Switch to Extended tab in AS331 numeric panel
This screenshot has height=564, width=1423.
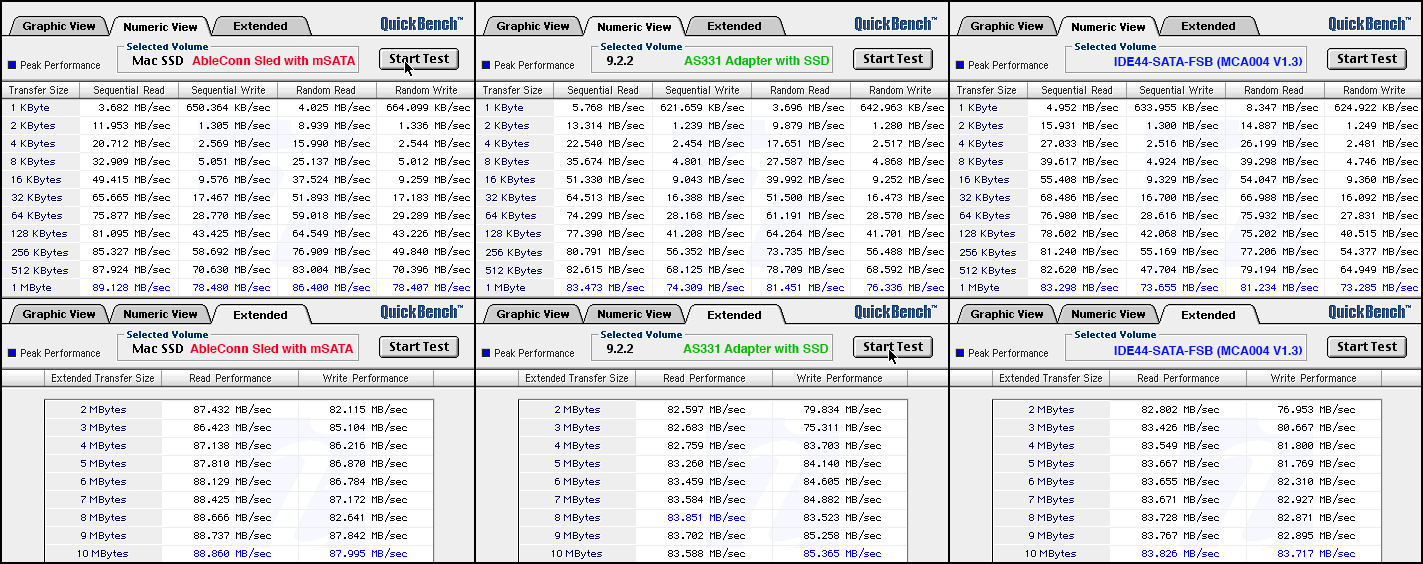[x=734, y=26]
